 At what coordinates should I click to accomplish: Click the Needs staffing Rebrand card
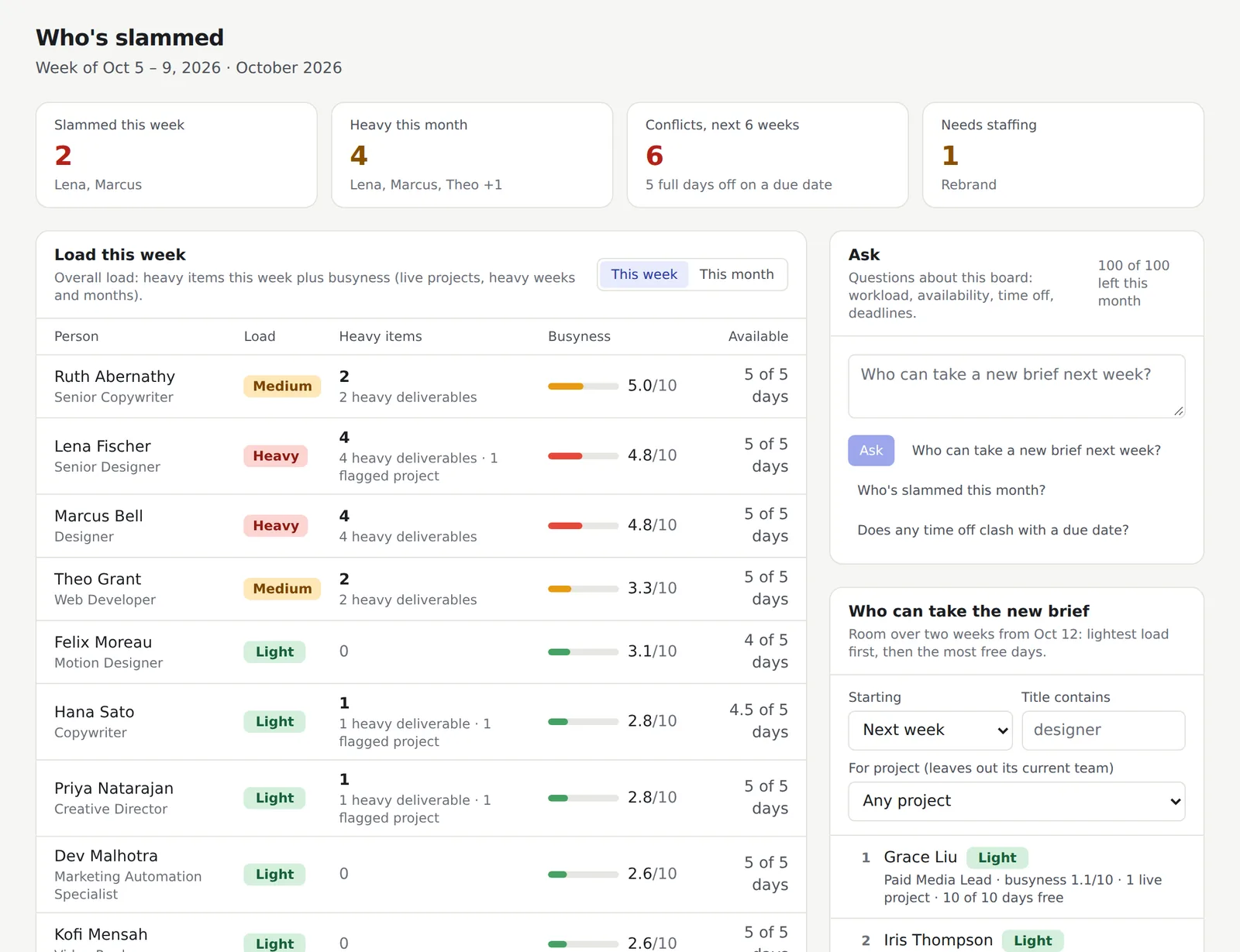point(1063,155)
